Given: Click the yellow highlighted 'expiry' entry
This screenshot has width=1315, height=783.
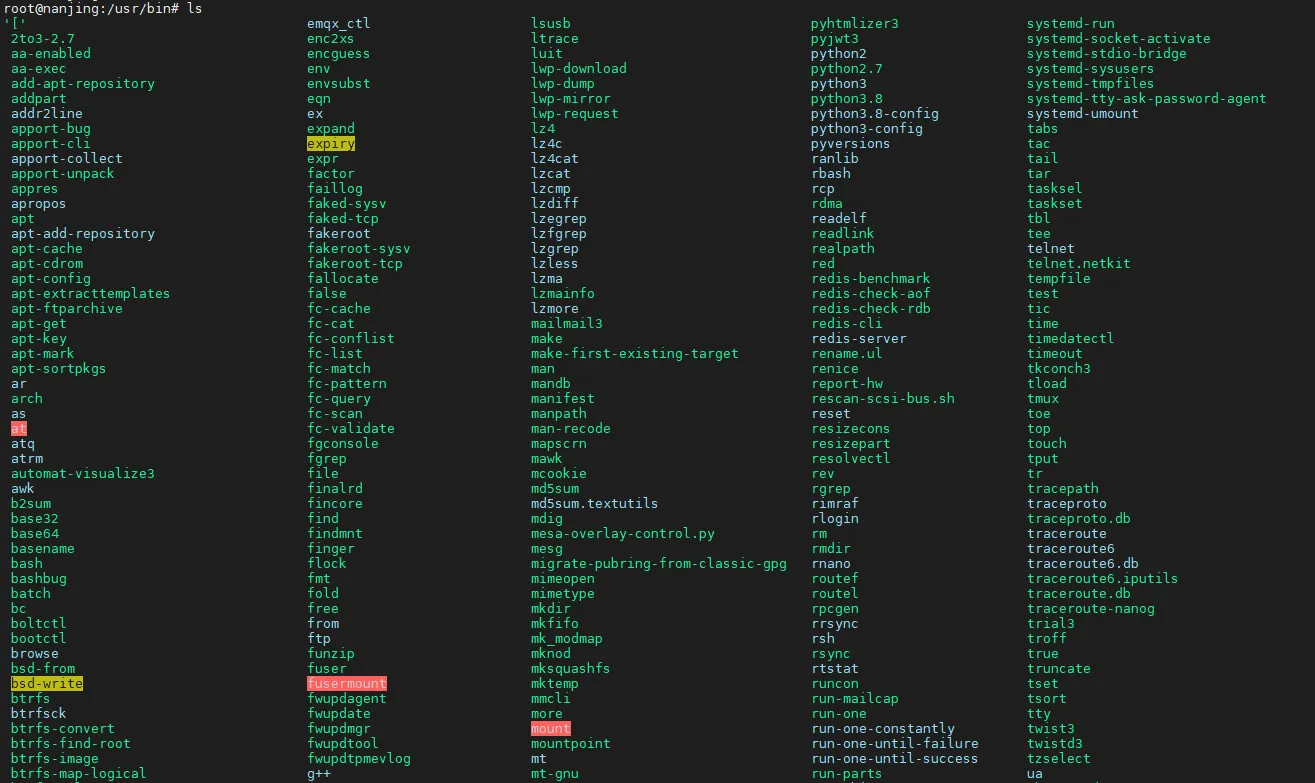Looking at the screenshot, I should pos(331,144).
